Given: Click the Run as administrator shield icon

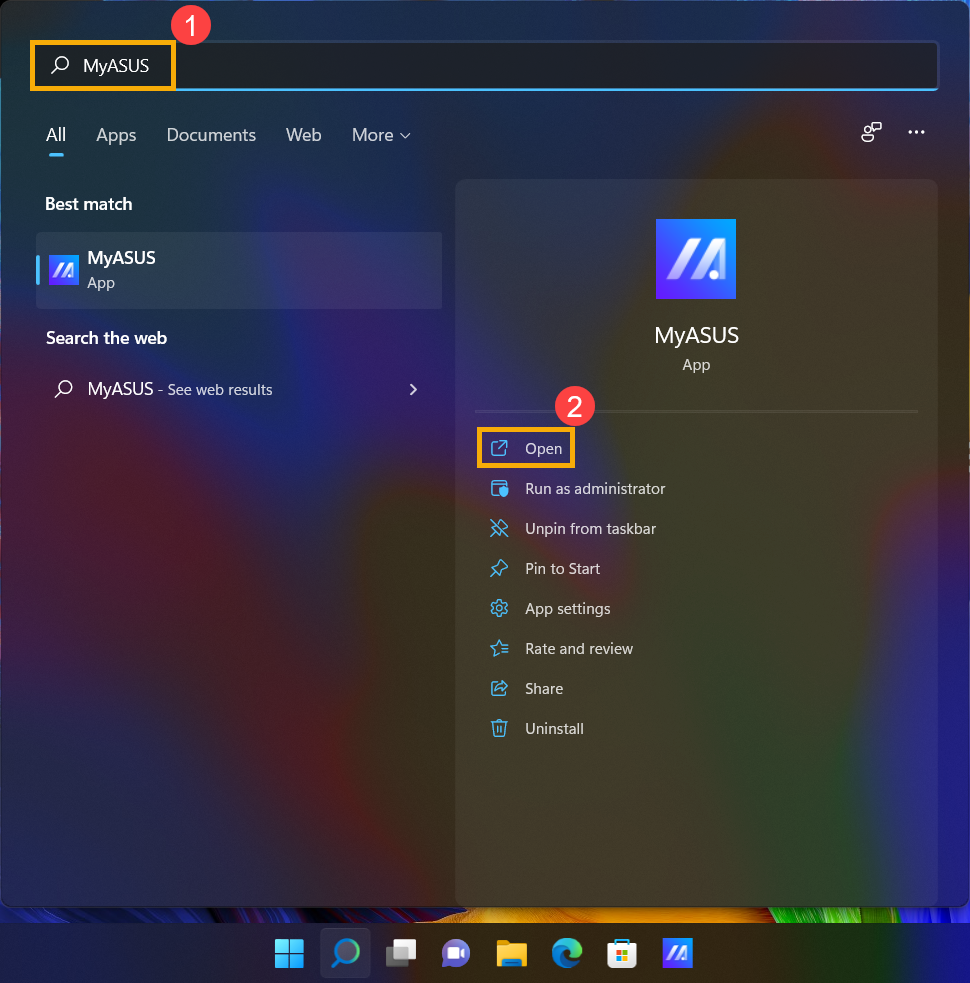Looking at the screenshot, I should tap(499, 488).
